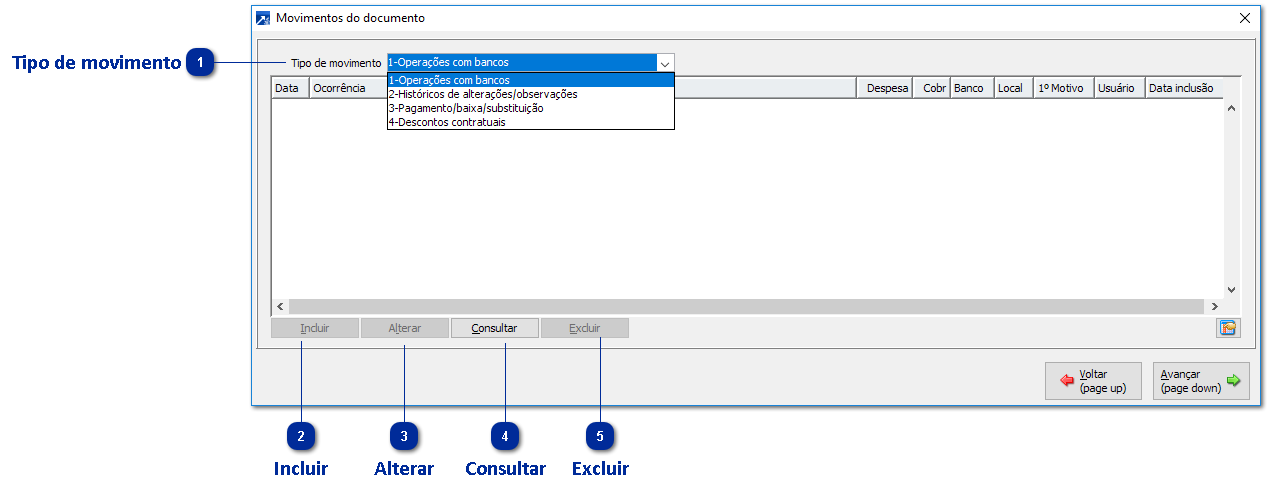Select '4-Descontos contratuais' option
Viewport: 1274px width, 497px height.
click(530, 122)
